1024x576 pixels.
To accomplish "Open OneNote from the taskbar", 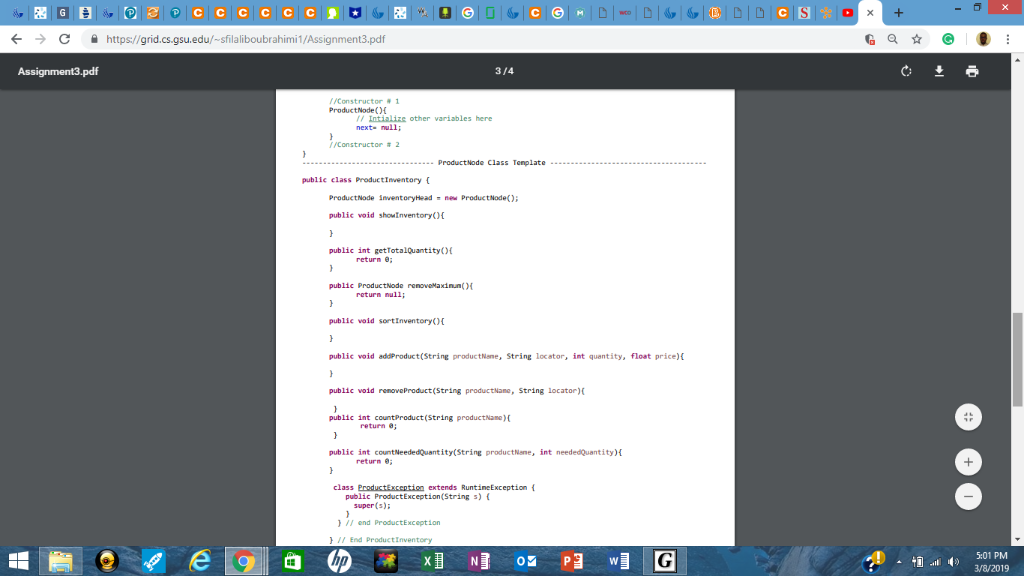I will (x=479, y=560).
